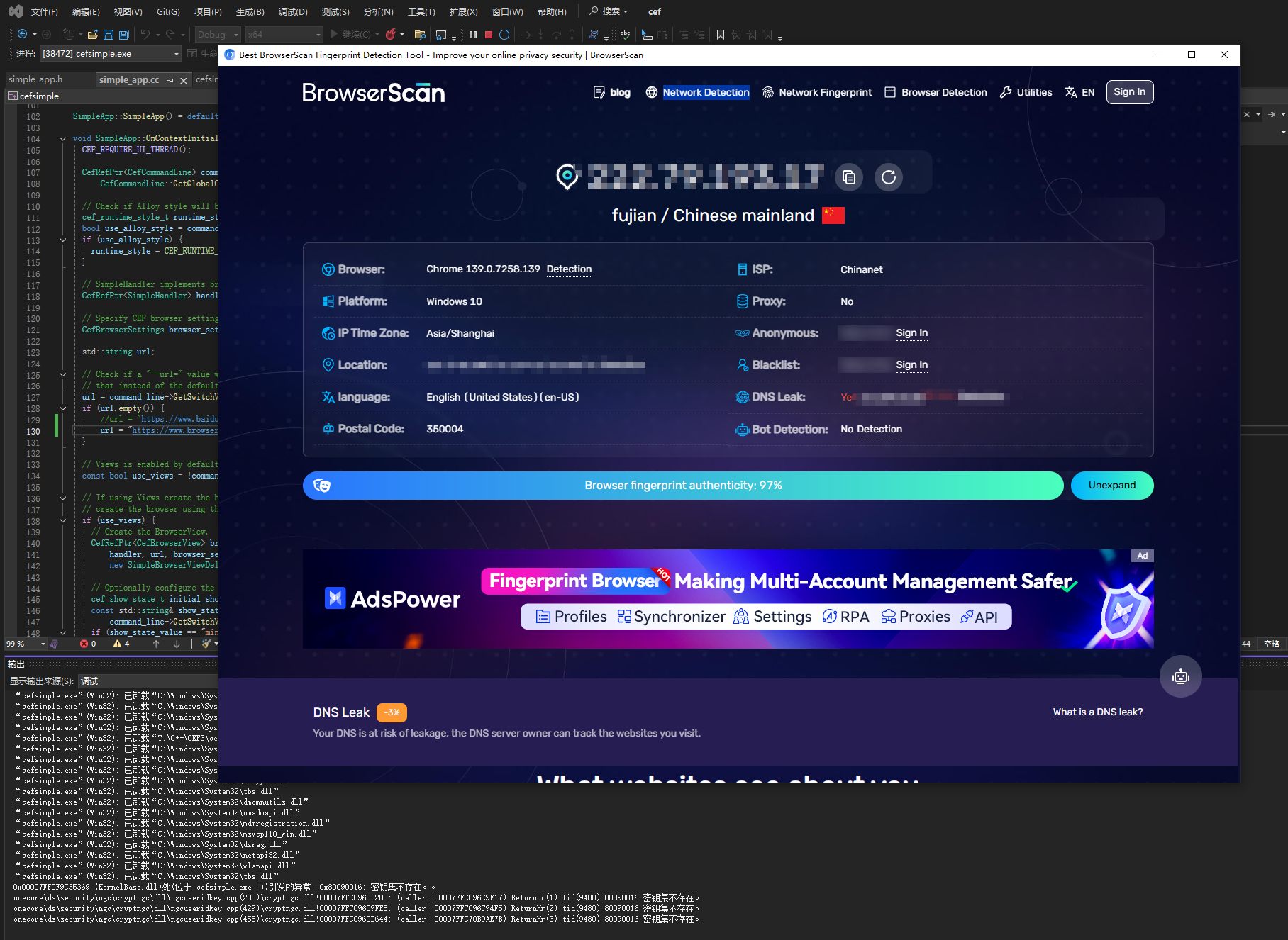The image size is (1288, 940).
Task: Click the Undo arrow in Visual Studio toolbar
Action: pos(145,34)
